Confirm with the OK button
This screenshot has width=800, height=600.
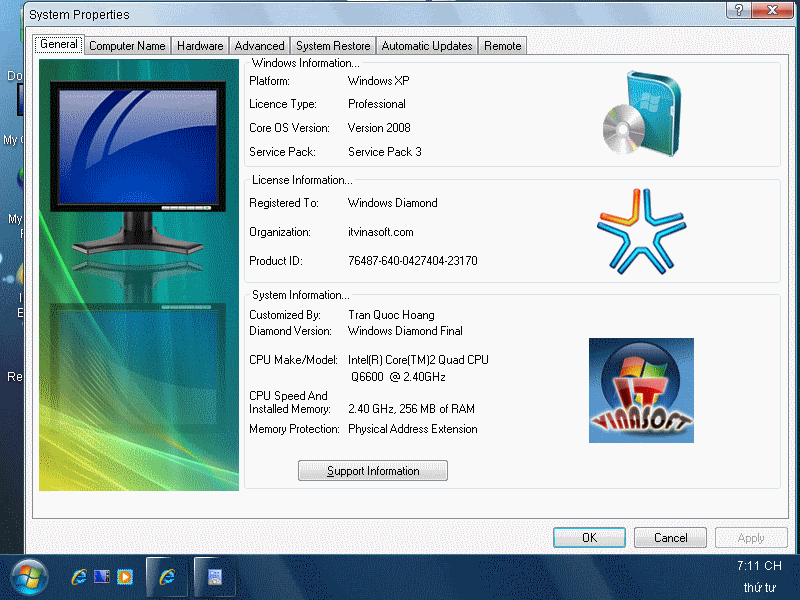tap(589, 538)
